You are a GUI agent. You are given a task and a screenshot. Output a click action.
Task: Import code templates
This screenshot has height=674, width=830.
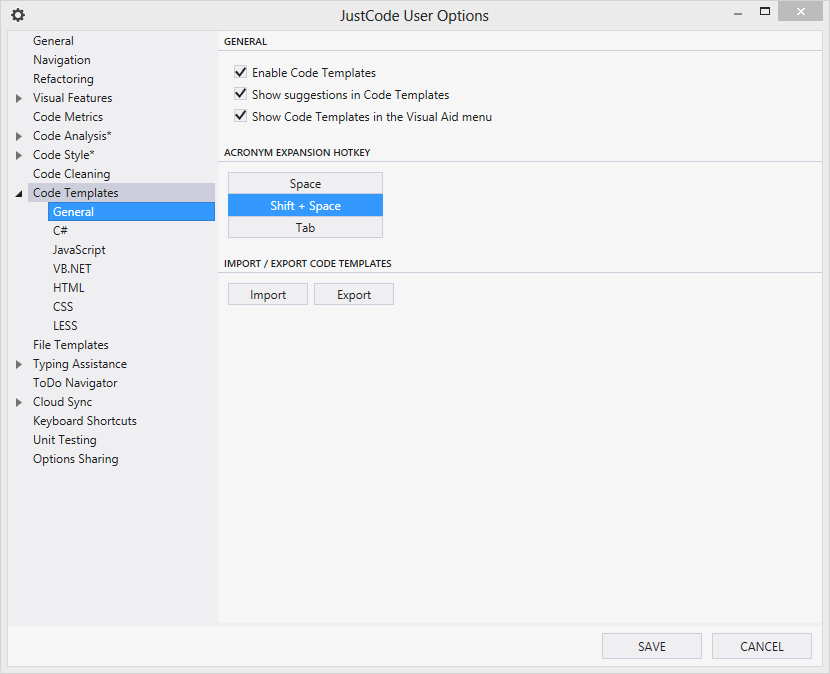pyautogui.click(x=268, y=294)
